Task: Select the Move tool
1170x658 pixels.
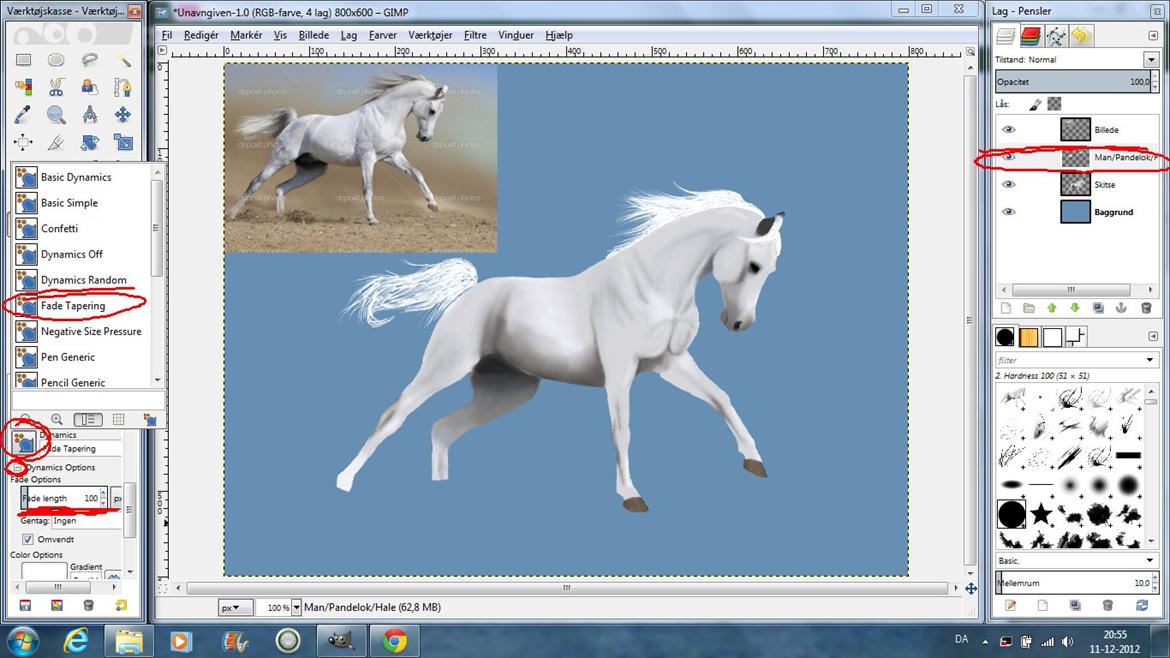Action: point(122,115)
